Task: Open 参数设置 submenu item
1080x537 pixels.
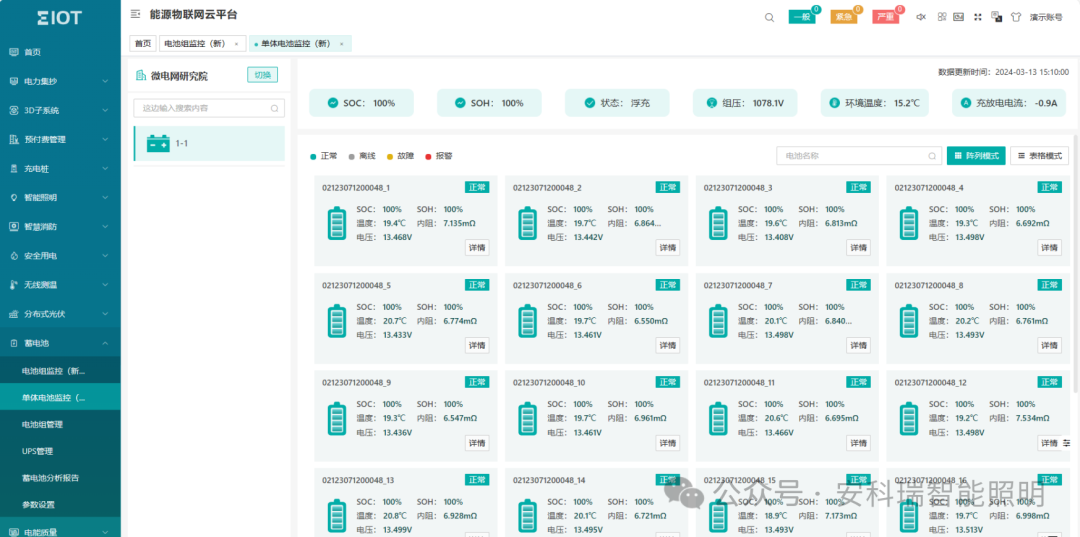Action: 38,505
